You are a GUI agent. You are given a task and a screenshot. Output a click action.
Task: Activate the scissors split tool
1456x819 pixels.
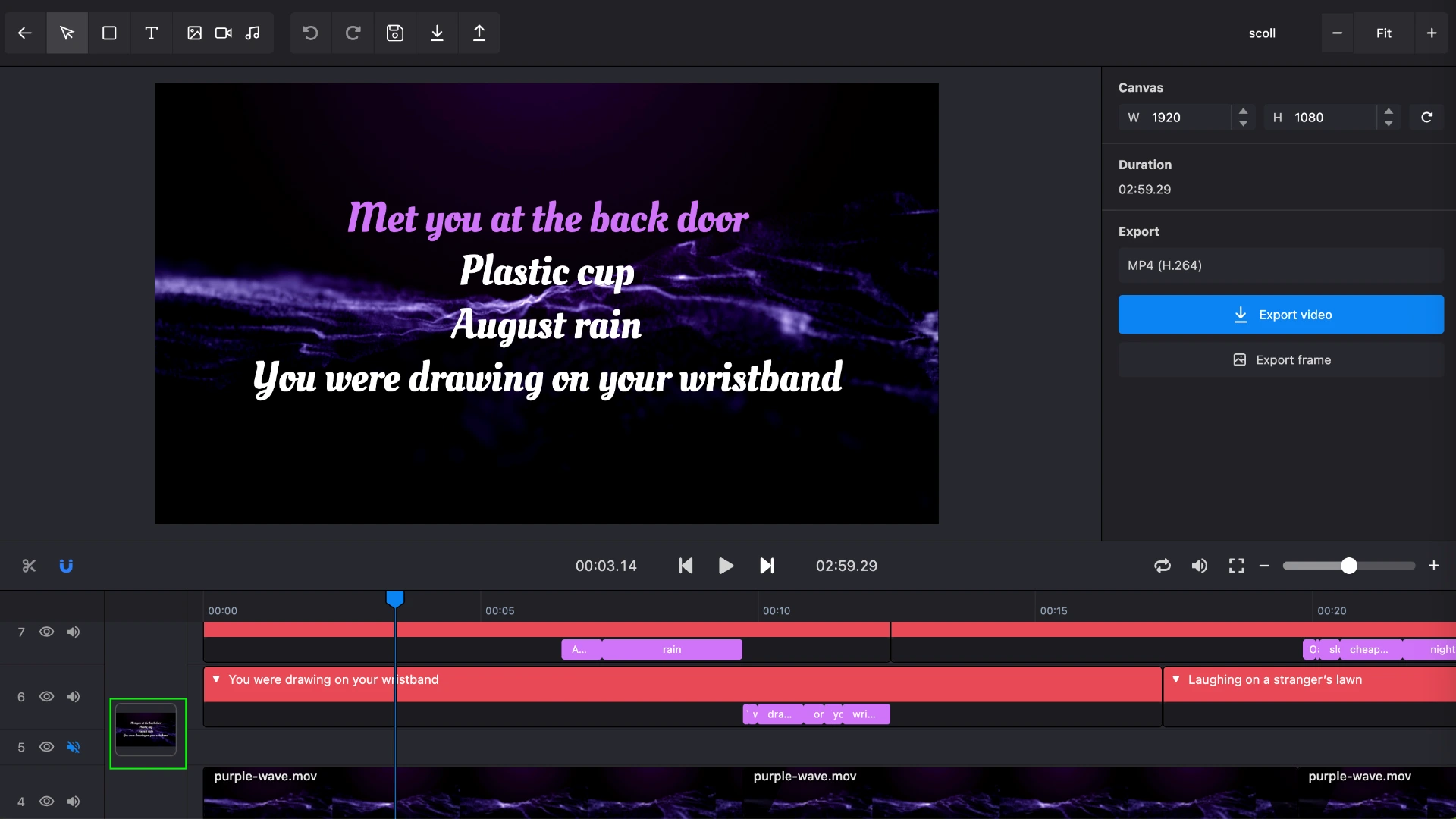click(x=29, y=566)
